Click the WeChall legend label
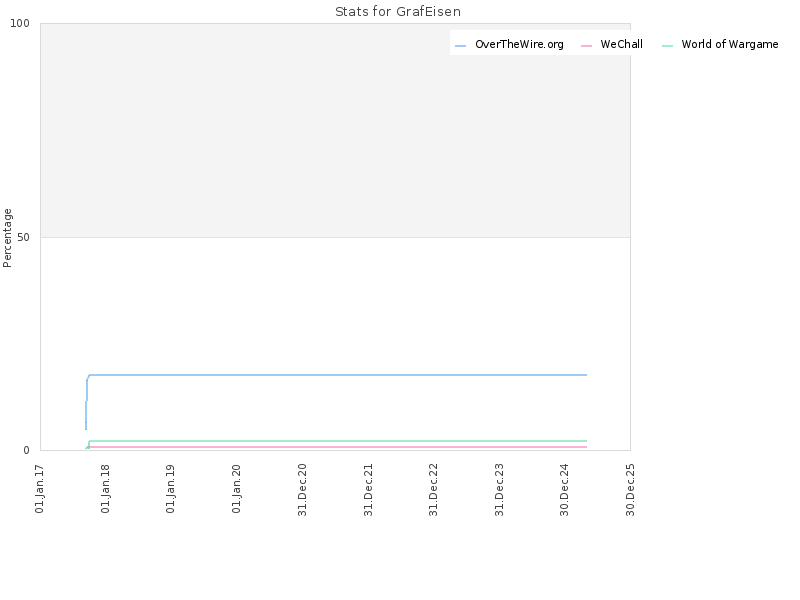 [x=621, y=44]
